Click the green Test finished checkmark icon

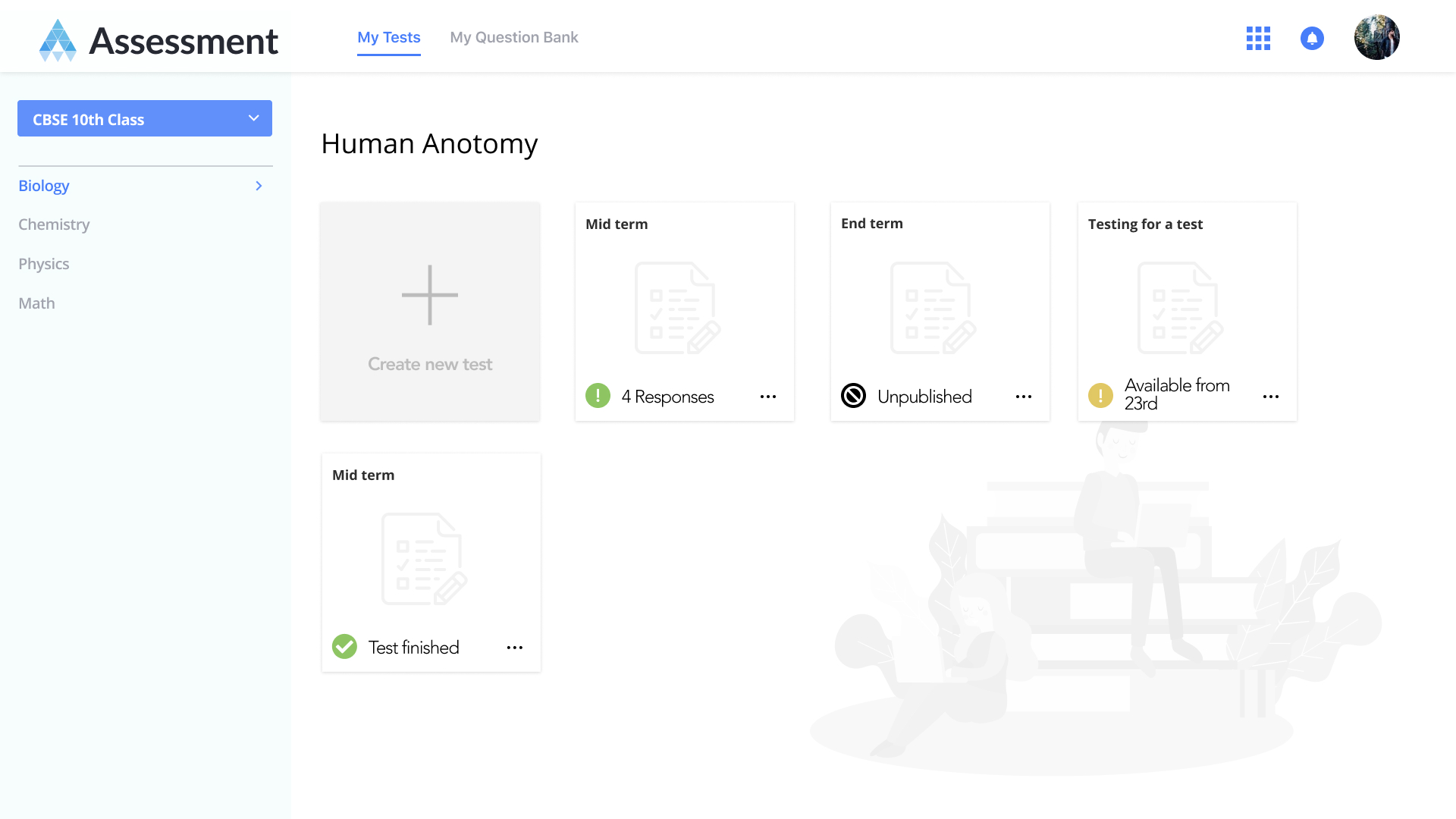(x=344, y=647)
